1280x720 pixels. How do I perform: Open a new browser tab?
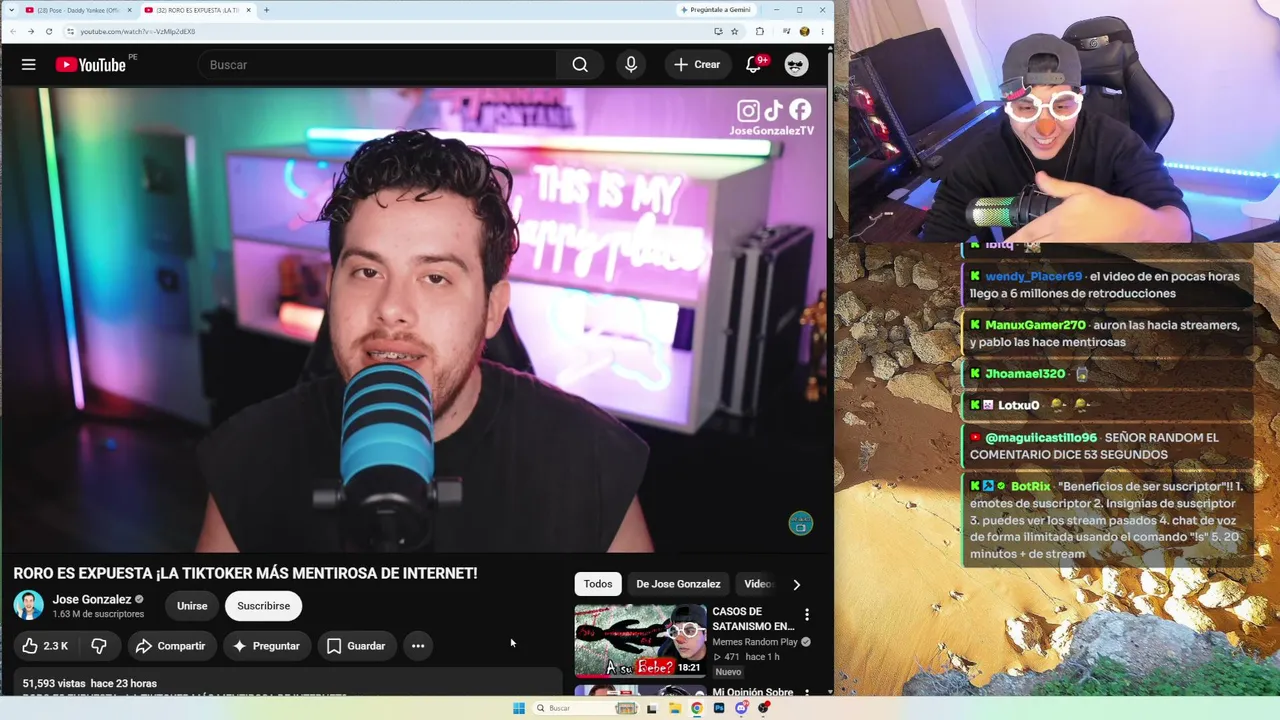[x=266, y=10]
